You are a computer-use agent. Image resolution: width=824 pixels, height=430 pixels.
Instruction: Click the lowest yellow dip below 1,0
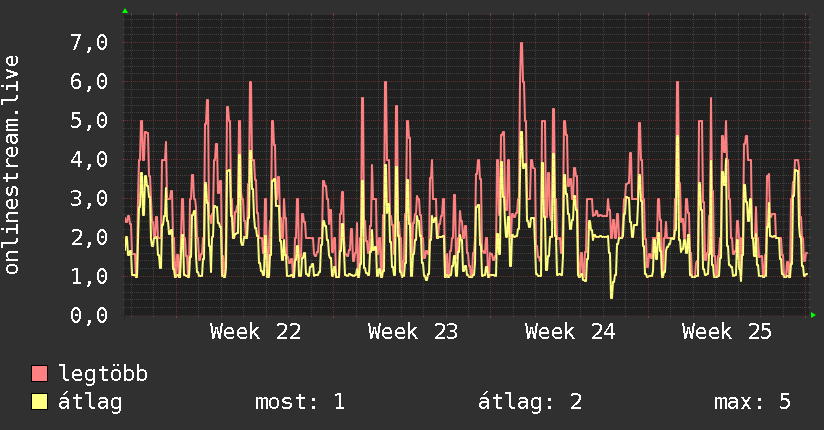(x=611, y=296)
